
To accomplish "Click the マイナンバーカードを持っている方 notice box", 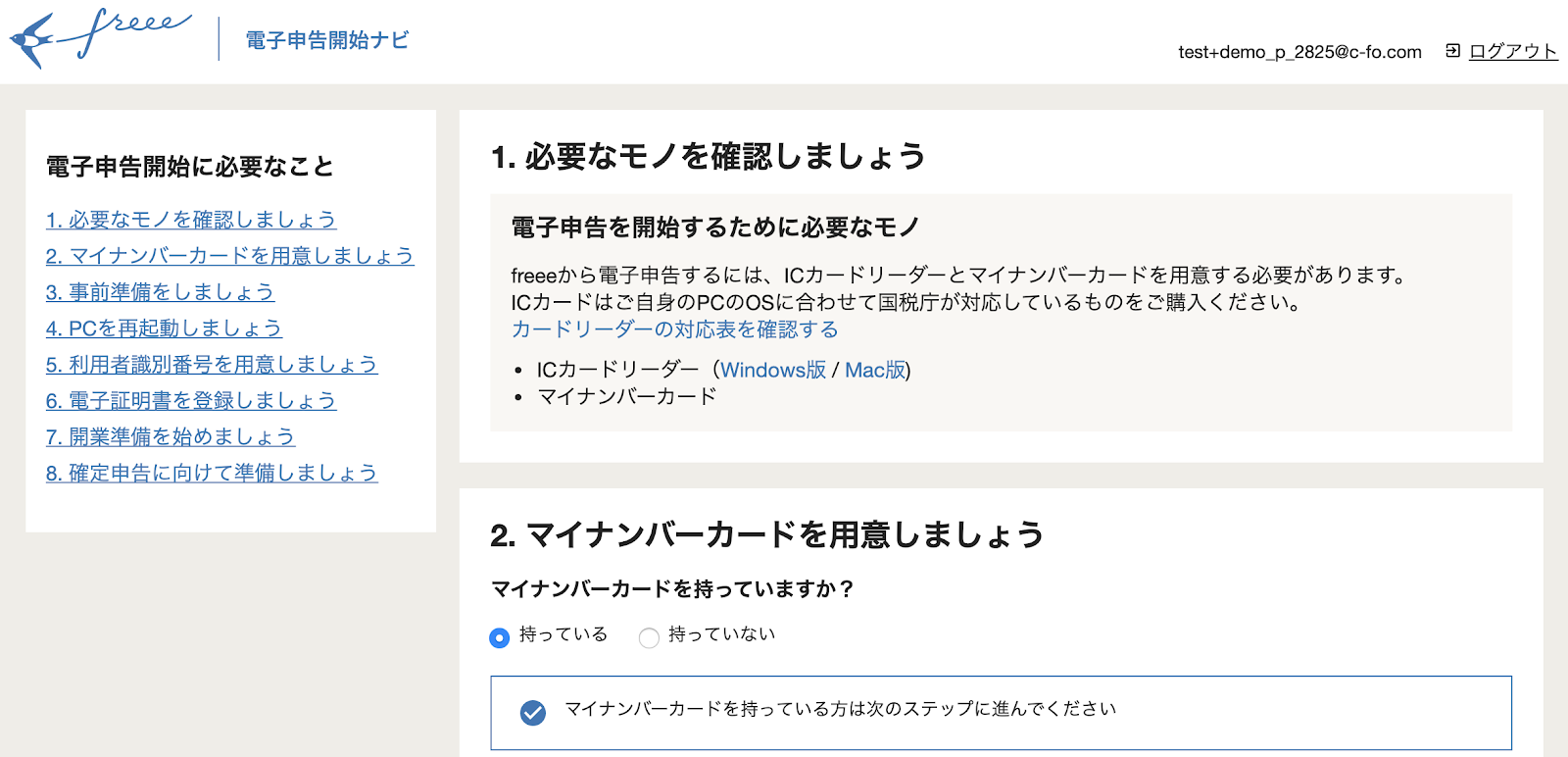I will [x=1001, y=712].
